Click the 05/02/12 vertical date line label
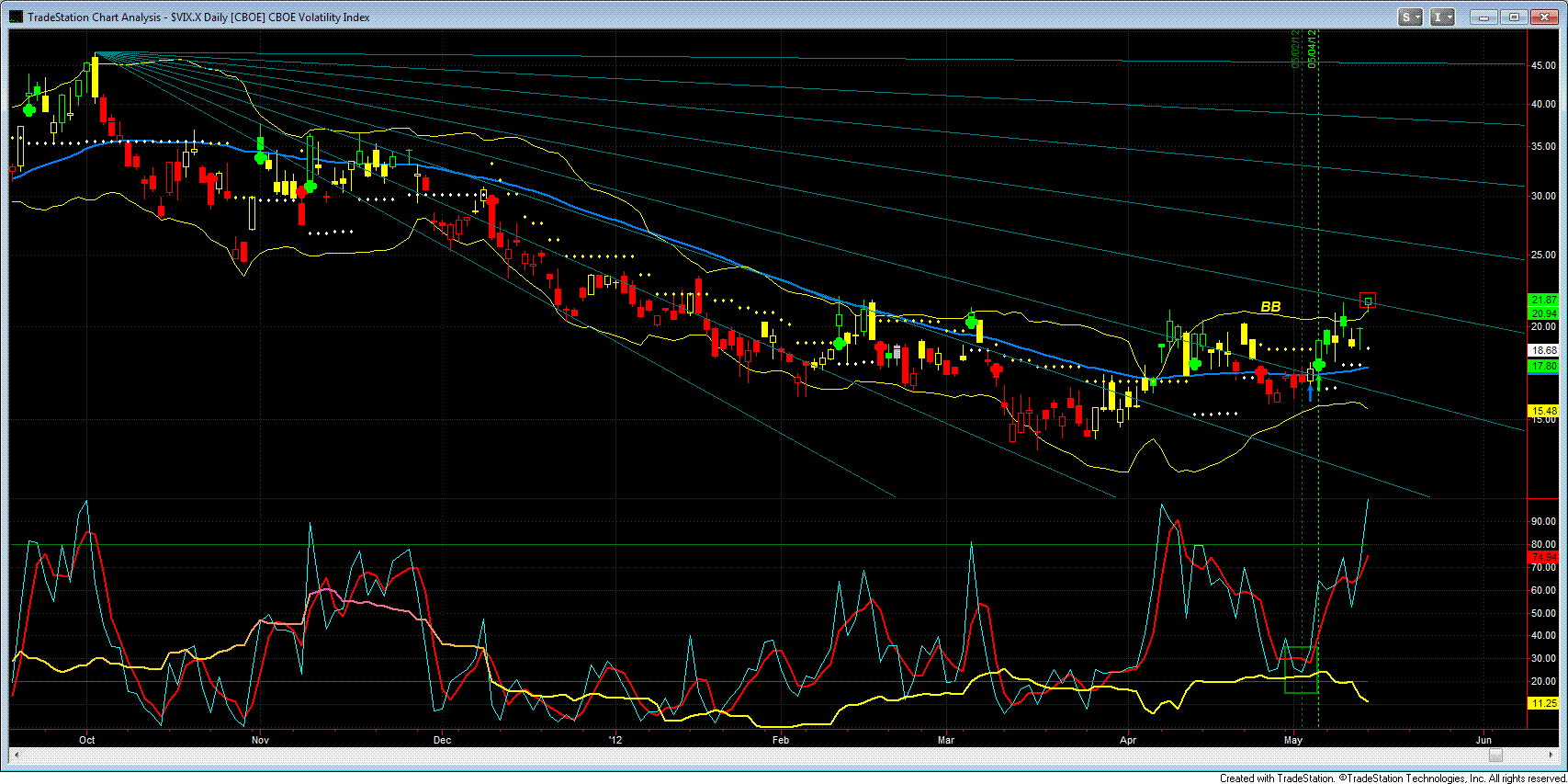The image size is (1568, 784). [1296, 48]
